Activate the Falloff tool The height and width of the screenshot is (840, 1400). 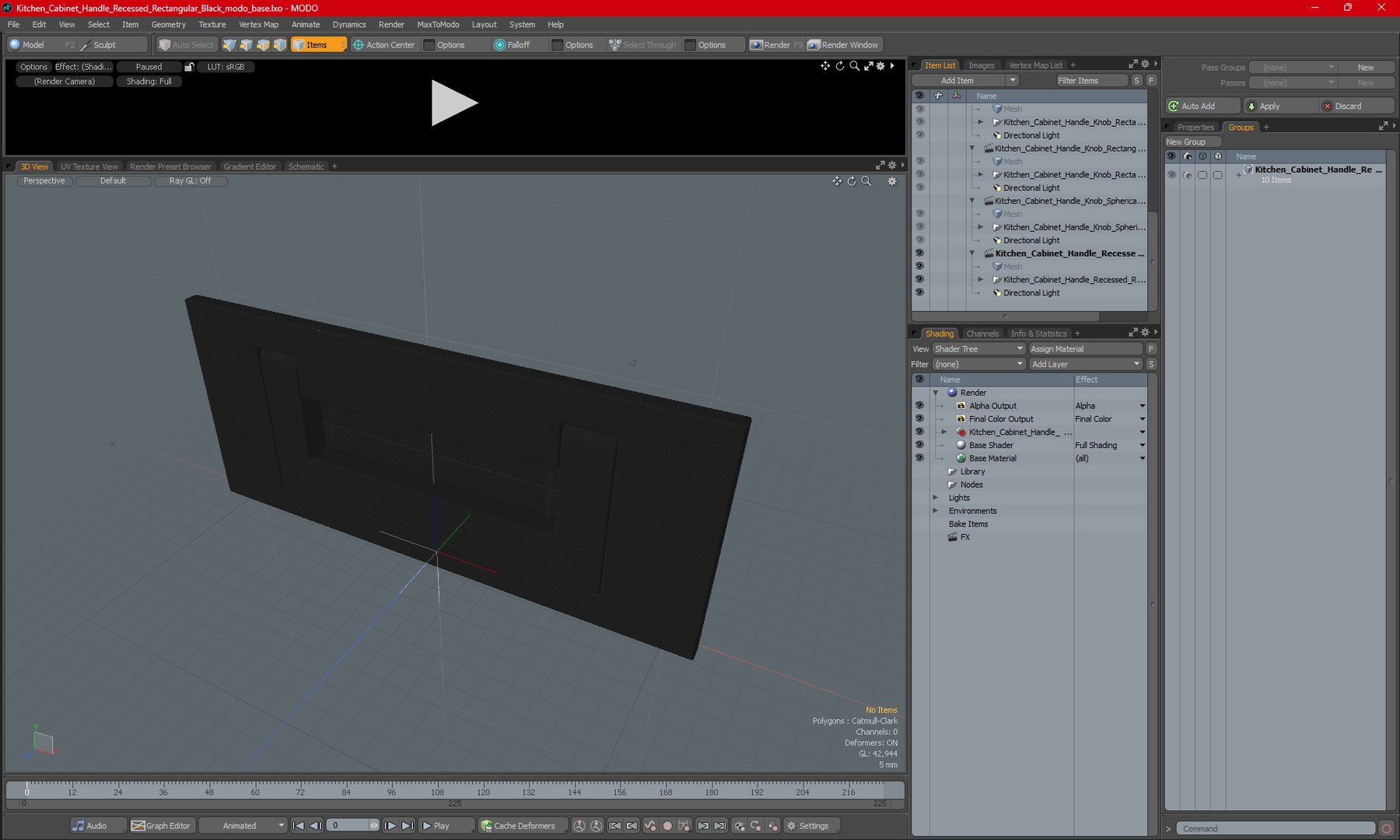tap(512, 45)
